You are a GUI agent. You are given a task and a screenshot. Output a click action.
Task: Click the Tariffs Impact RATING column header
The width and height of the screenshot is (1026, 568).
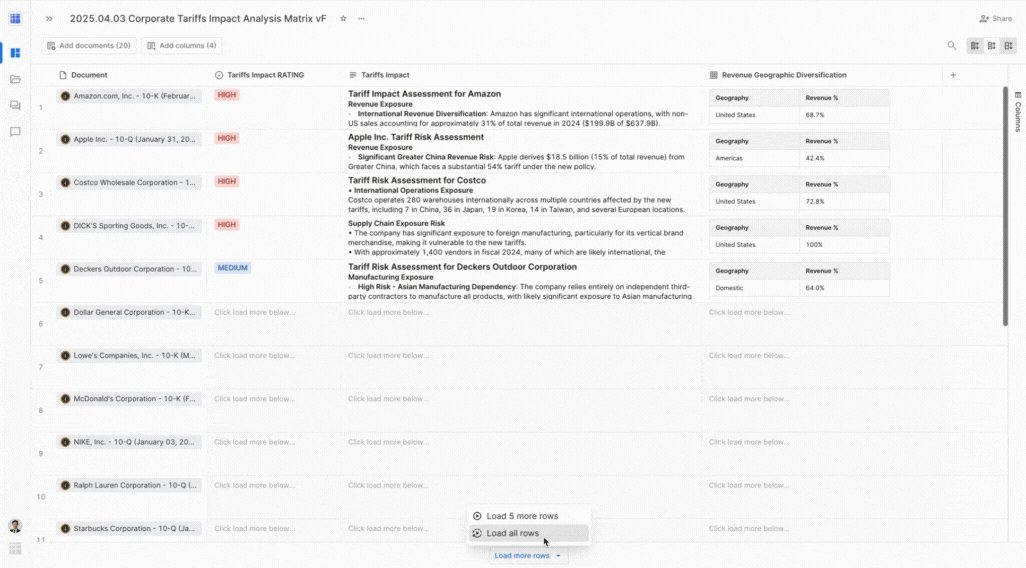pyautogui.click(x=260, y=75)
